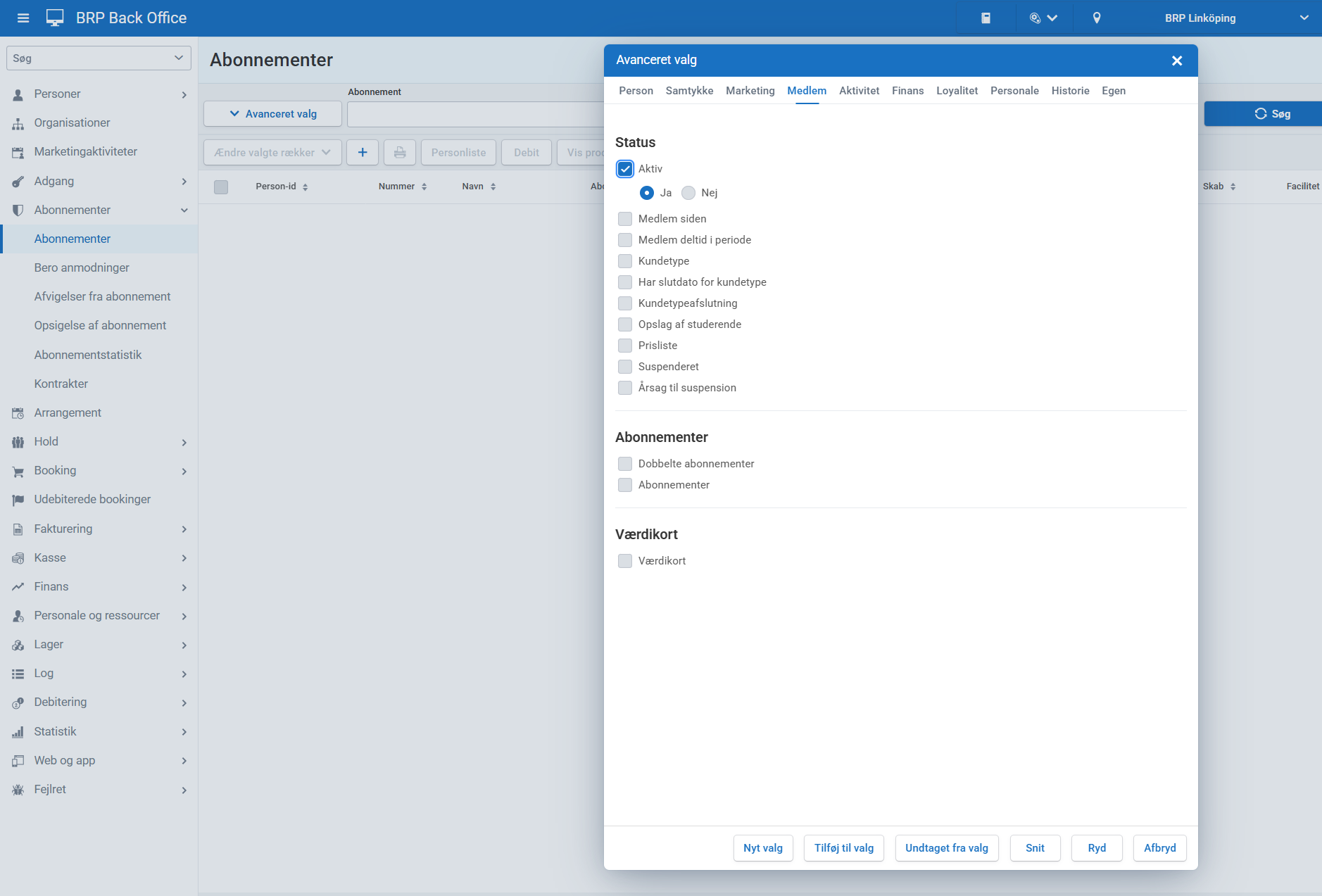Click the Abonnement input field
Screen dimensions: 1322x896
pyautogui.click(x=475, y=114)
